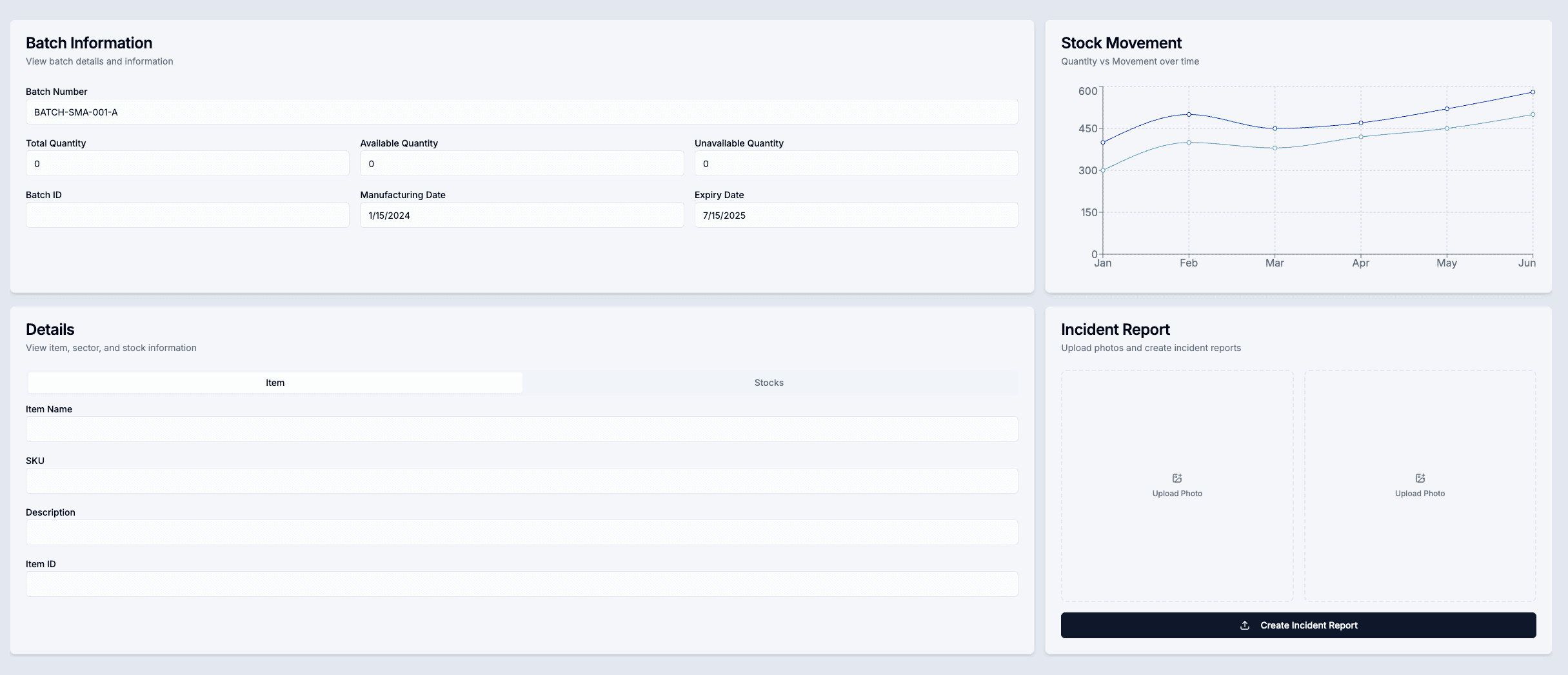
Task: Open the Expiry Date field showing 7/15/2025
Action: 855,215
